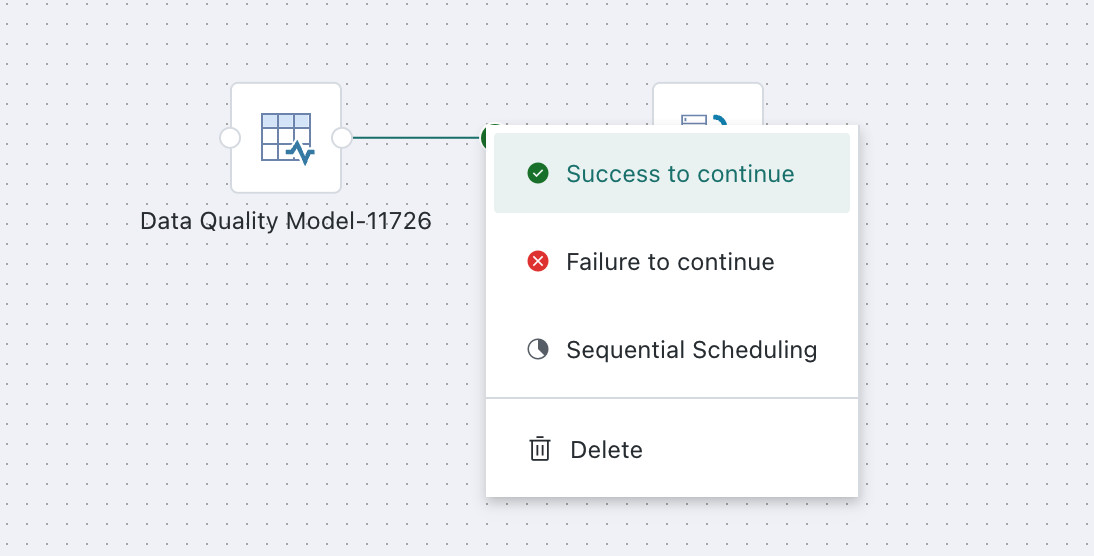Click blank canvas right of the context menu
The image size is (1094, 556).
coord(977,314)
